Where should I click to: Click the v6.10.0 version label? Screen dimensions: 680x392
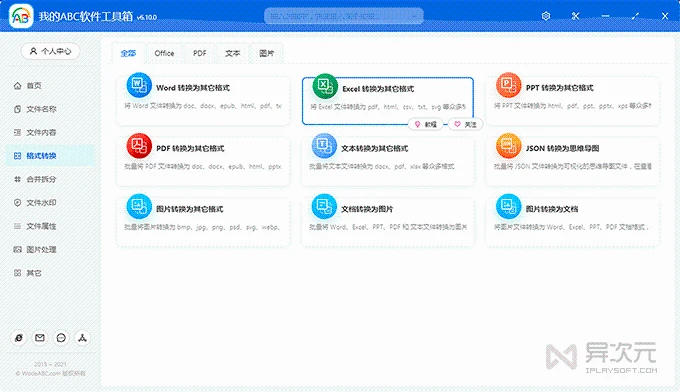click(x=147, y=17)
